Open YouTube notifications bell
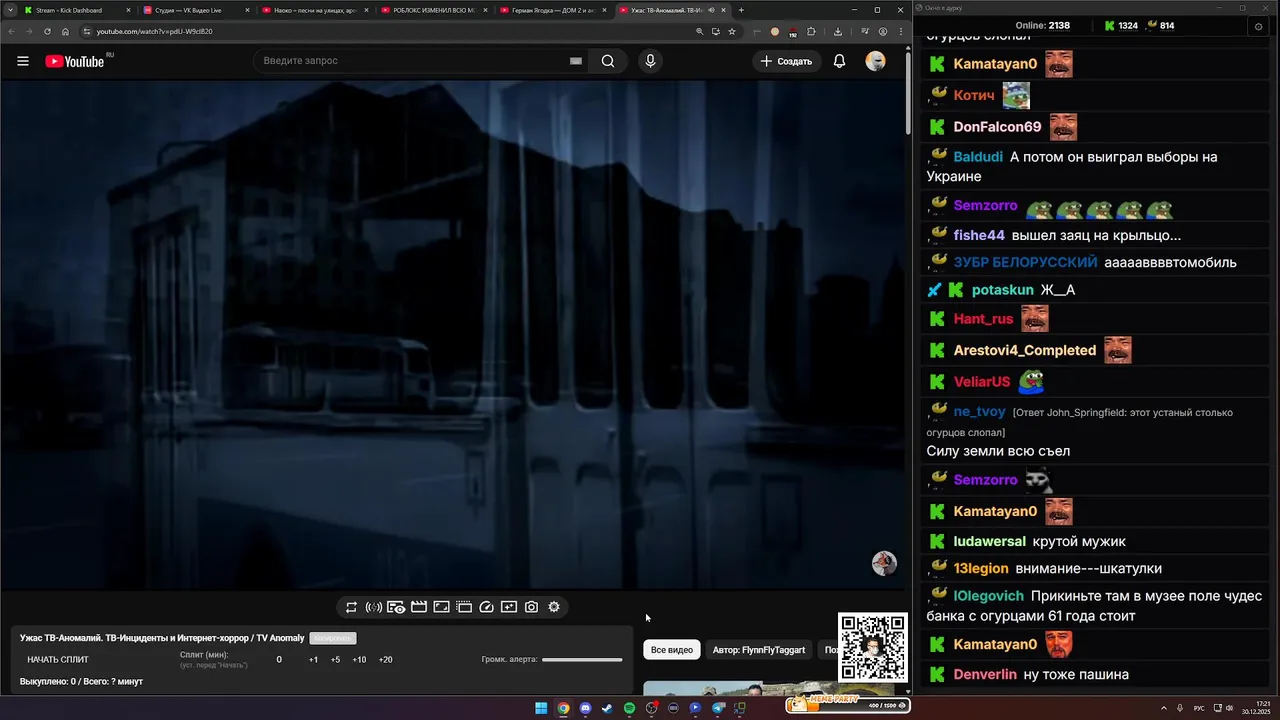This screenshot has width=1280, height=720. pyautogui.click(x=839, y=61)
